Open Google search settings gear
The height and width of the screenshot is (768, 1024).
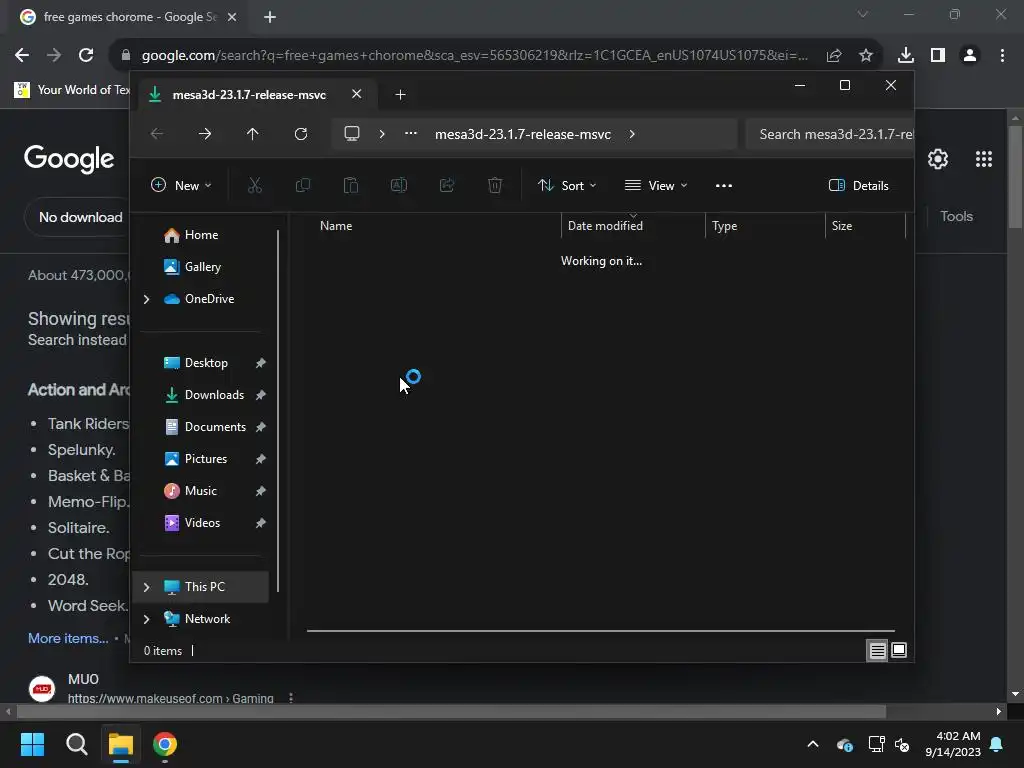point(938,159)
